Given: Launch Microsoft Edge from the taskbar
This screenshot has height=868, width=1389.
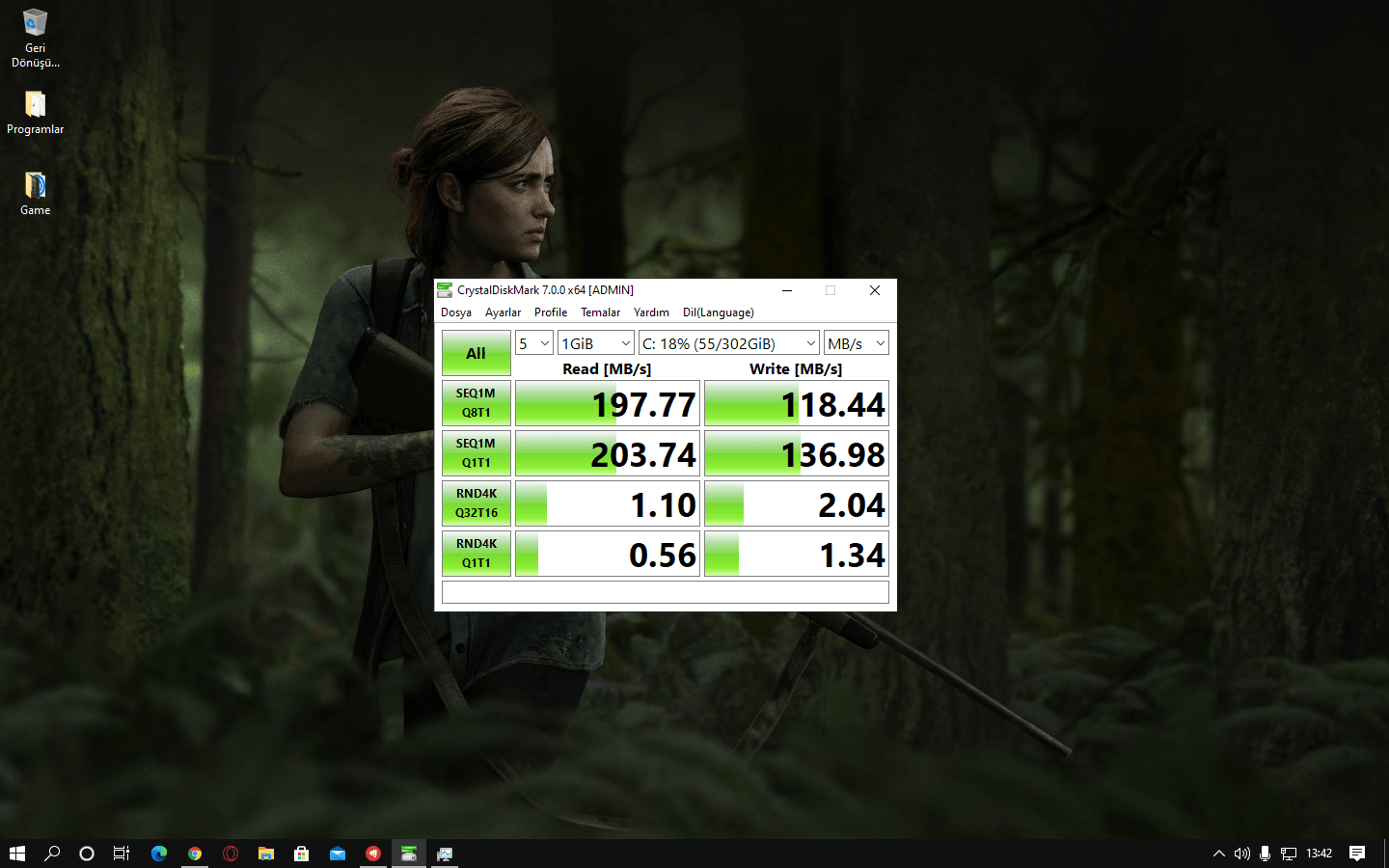Looking at the screenshot, I should click(159, 854).
